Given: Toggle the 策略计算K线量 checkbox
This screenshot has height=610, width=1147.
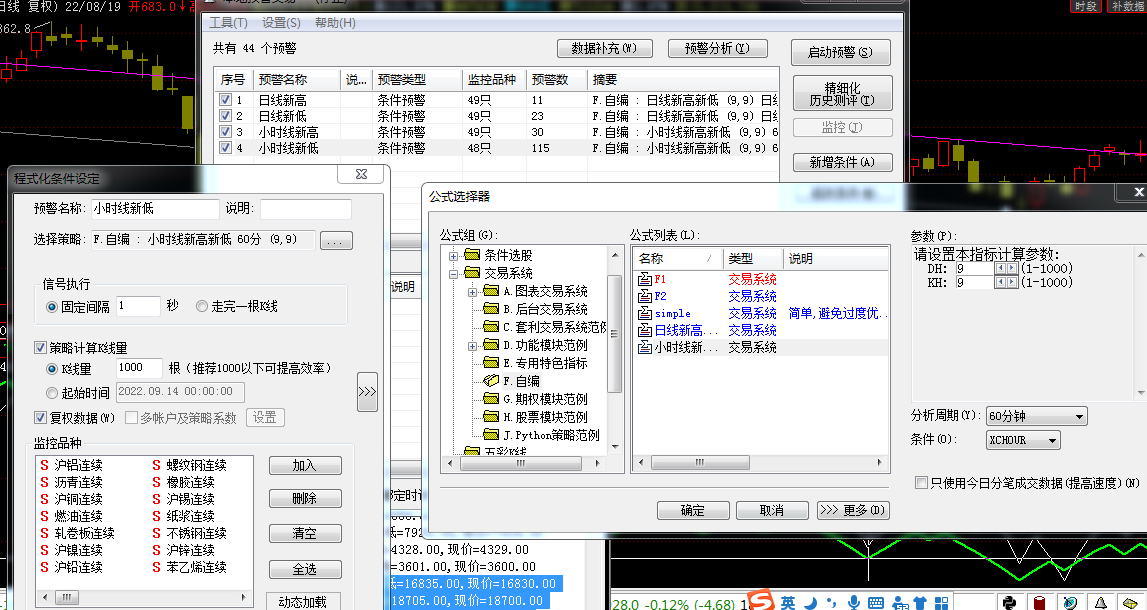Looking at the screenshot, I should [x=40, y=347].
